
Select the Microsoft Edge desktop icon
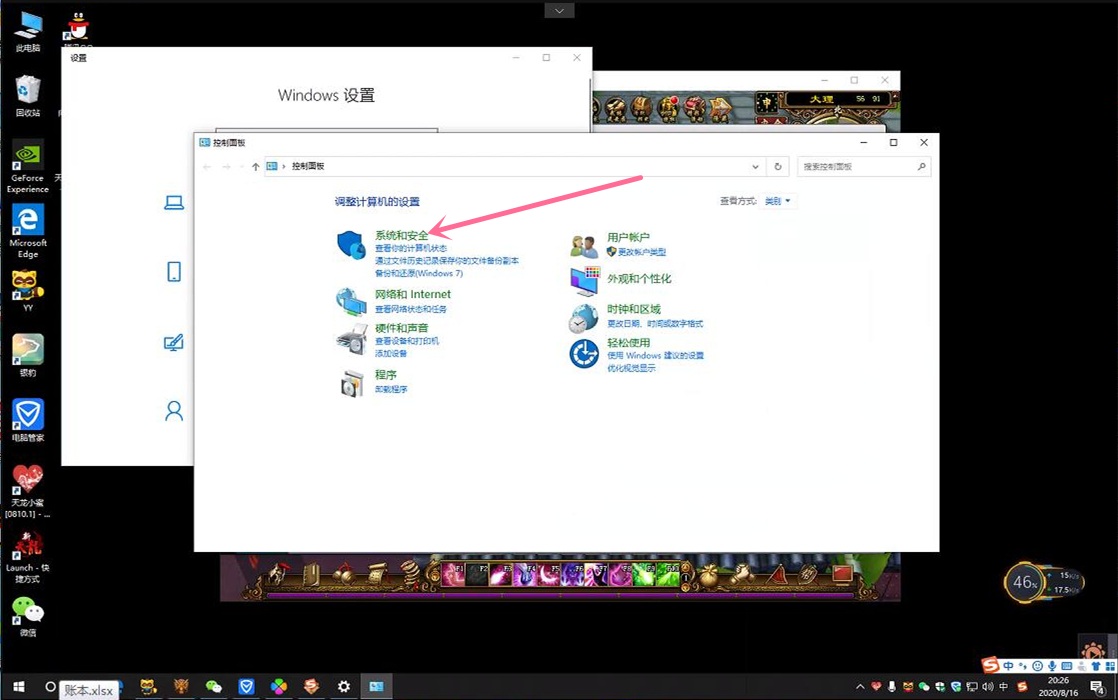pos(28,231)
